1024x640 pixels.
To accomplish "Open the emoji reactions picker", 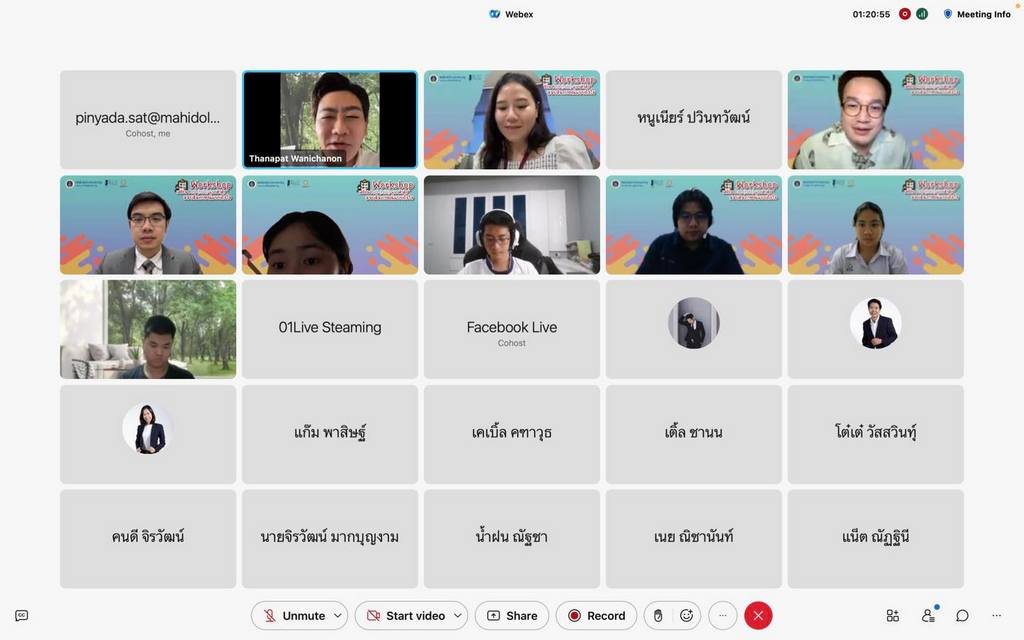I will pos(686,616).
